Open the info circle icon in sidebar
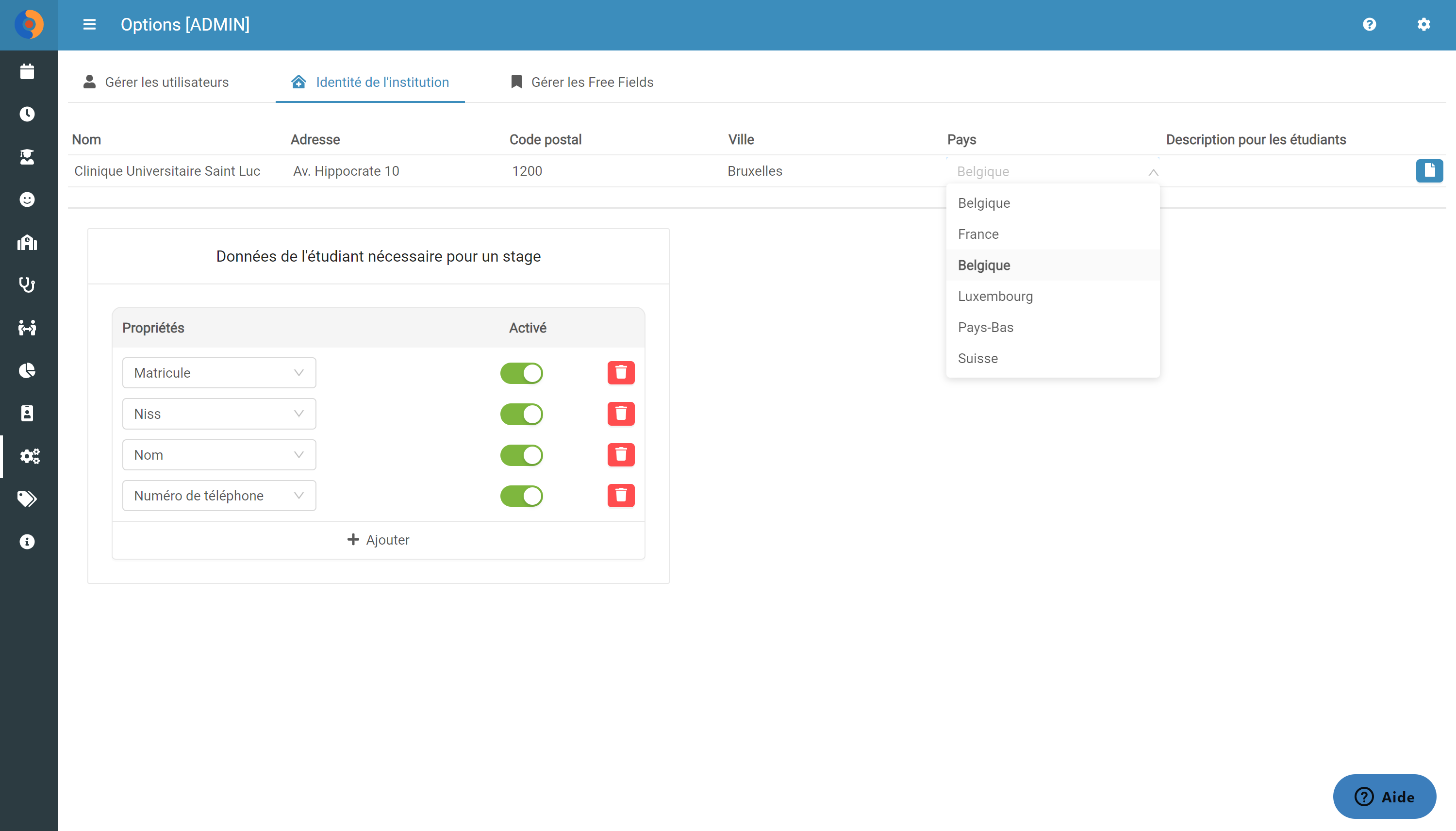 [27, 542]
